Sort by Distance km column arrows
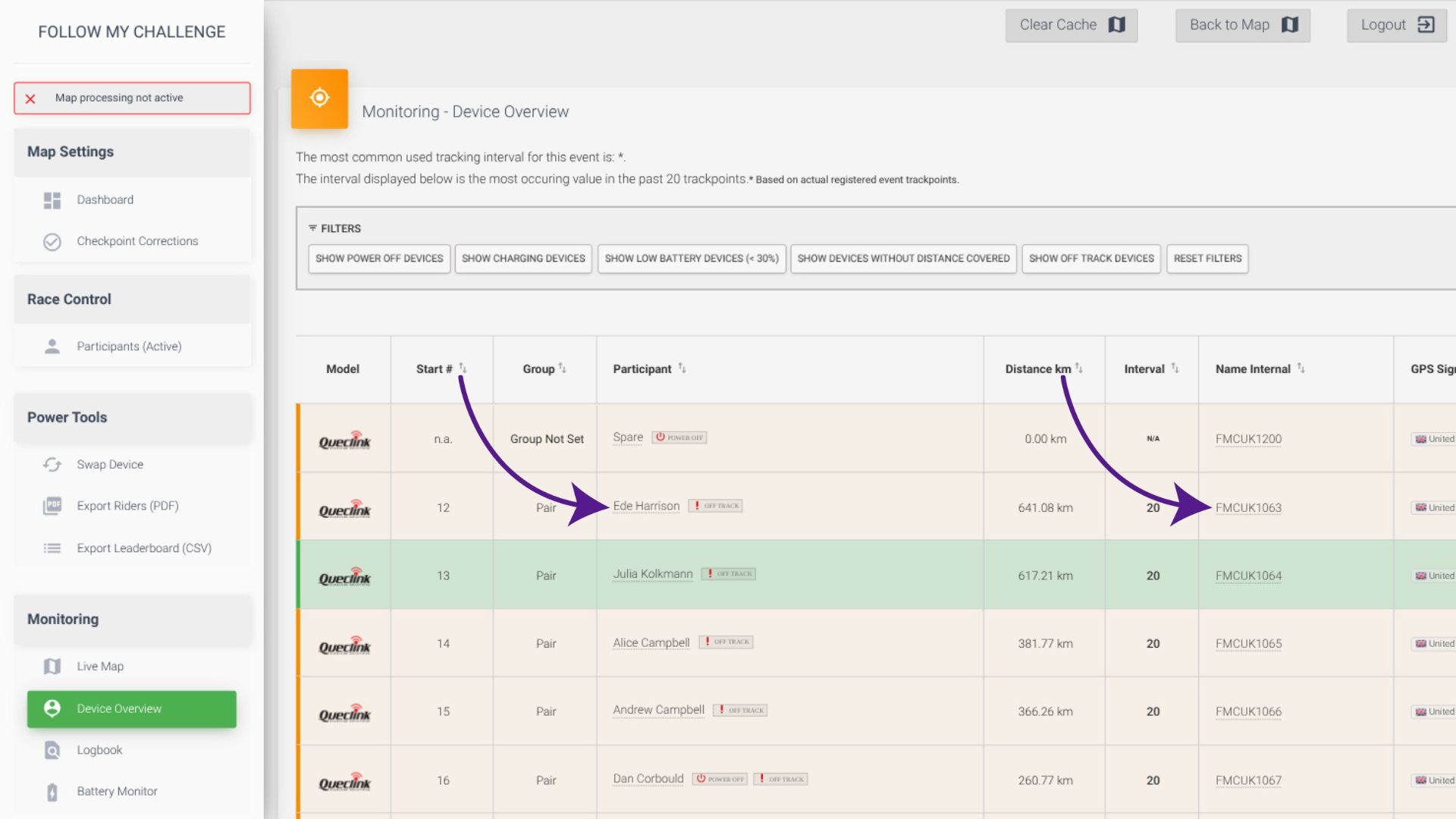Viewport: 1456px width, 819px height. (x=1079, y=369)
